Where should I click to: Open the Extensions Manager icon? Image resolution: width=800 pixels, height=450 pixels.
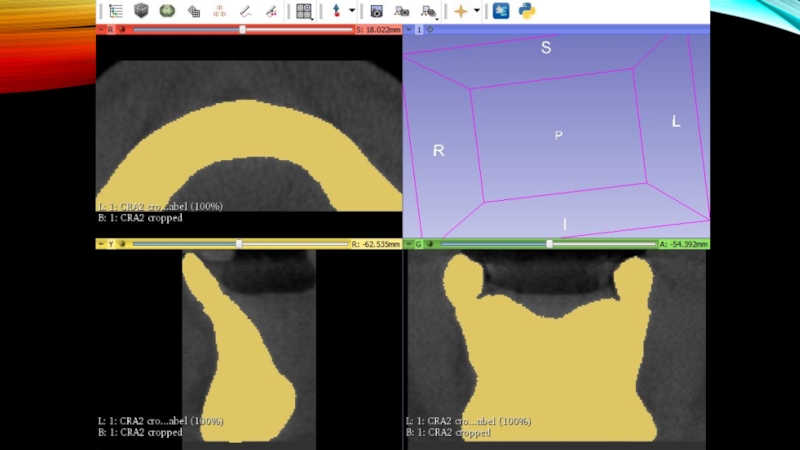click(x=501, y=11)
